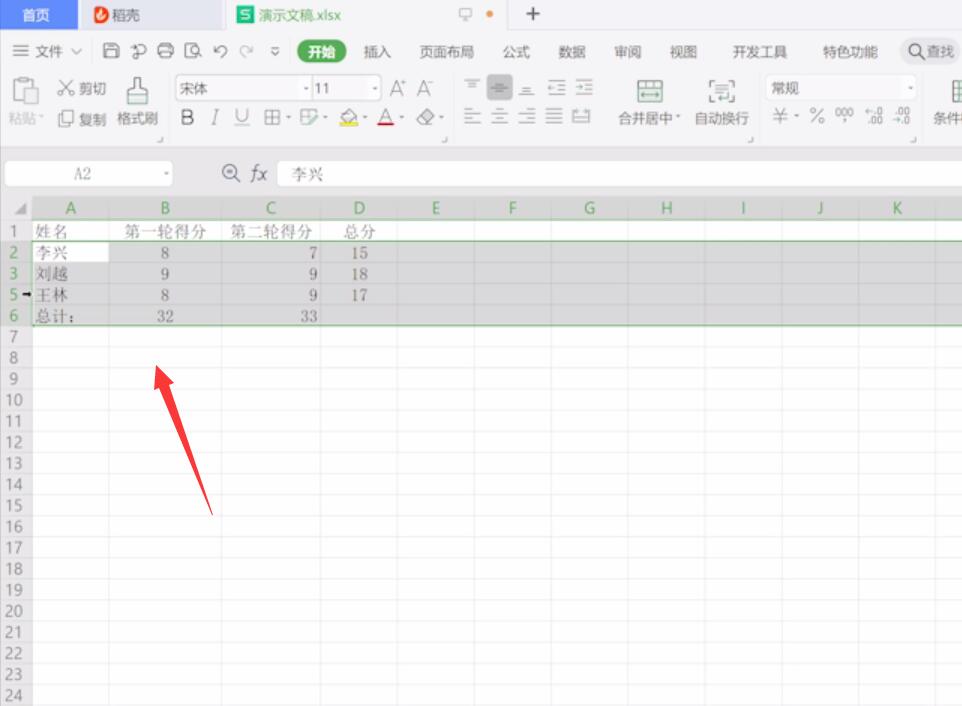The image size is (962, 706).
Task: Increase indent of cell content
Action: click(x=583, y=88)
